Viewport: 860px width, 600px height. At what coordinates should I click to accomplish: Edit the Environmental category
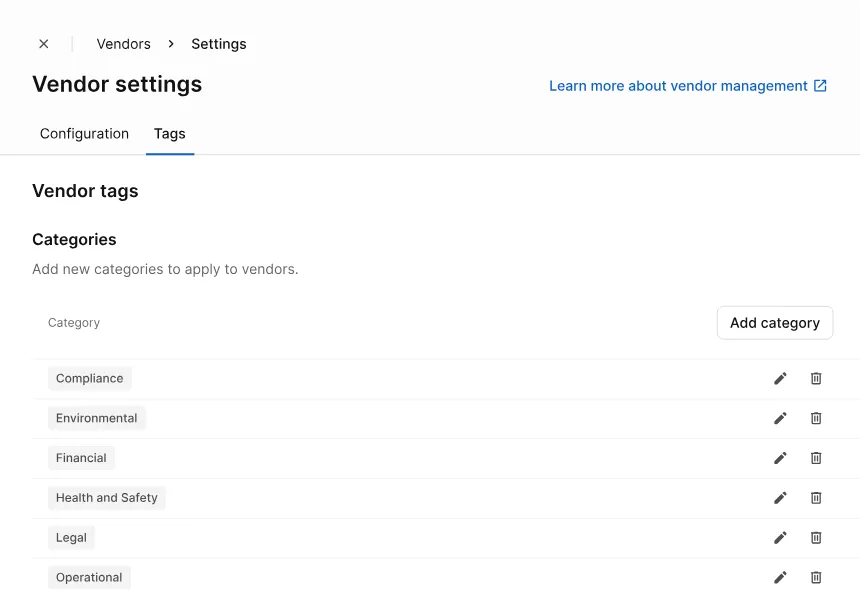coord(780,418)
